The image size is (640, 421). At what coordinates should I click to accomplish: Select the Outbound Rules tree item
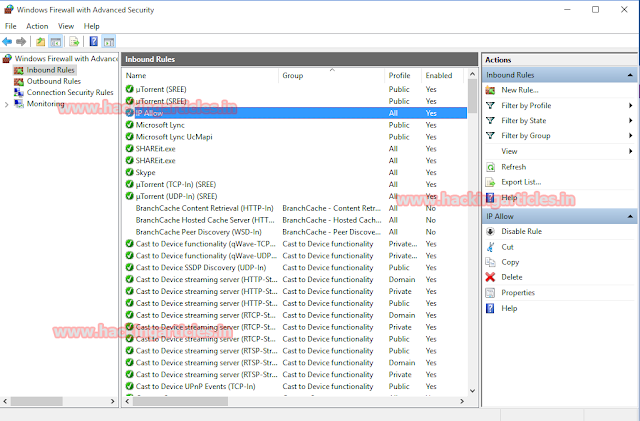pos(53,81)
